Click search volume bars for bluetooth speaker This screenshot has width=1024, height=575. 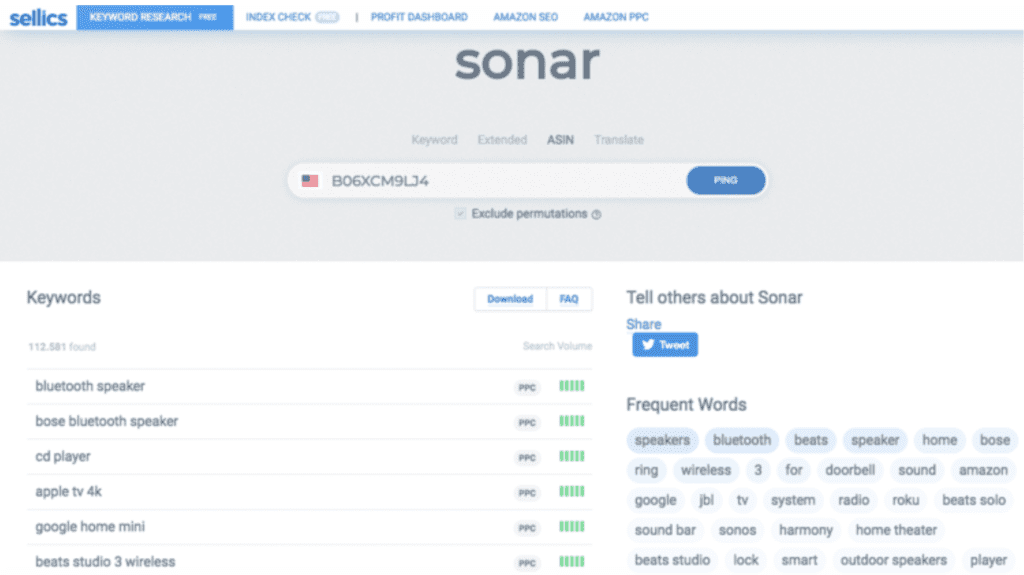click(x=571, y=386)
